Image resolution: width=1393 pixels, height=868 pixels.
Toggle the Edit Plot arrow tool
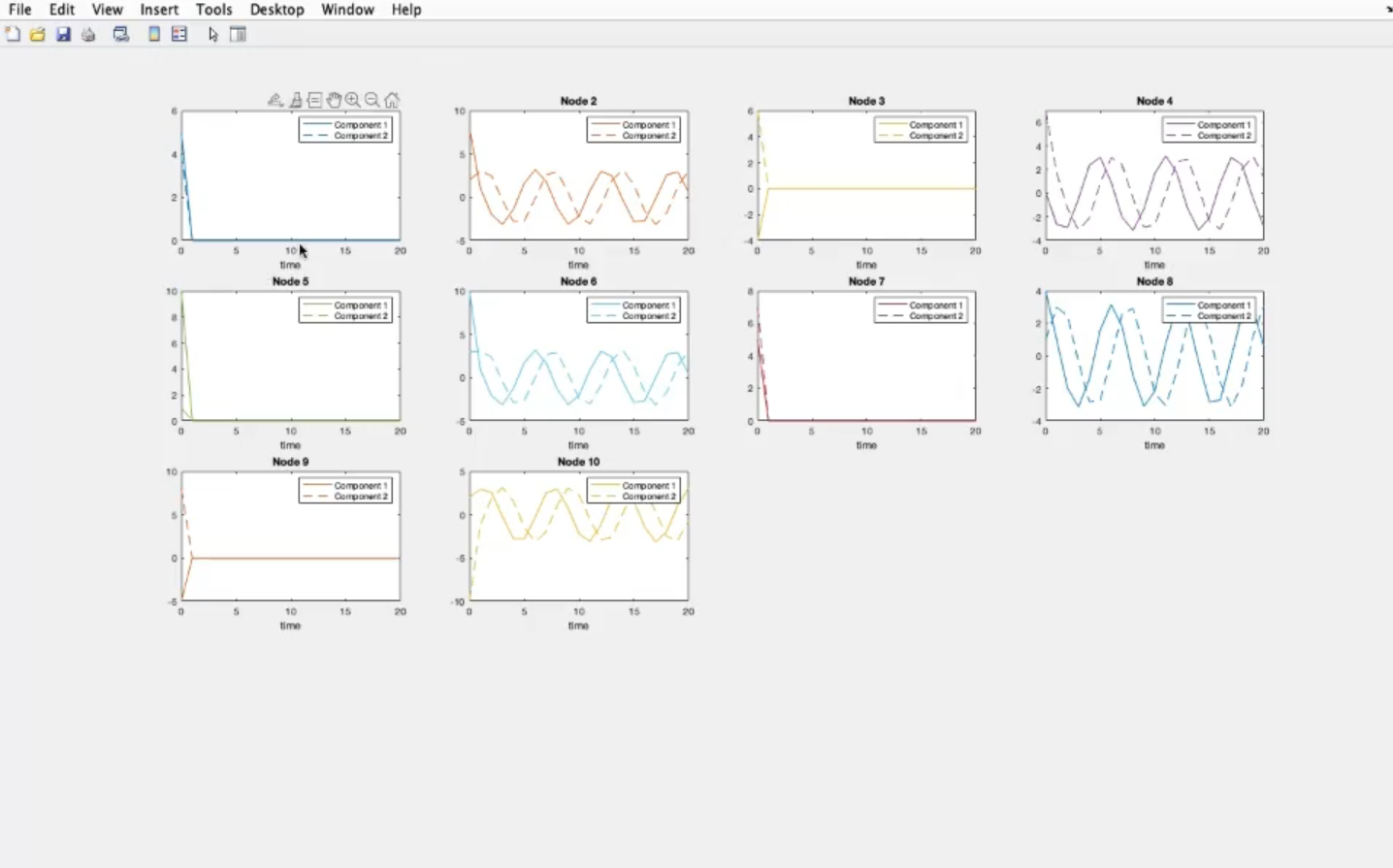[x=213, y=35]
